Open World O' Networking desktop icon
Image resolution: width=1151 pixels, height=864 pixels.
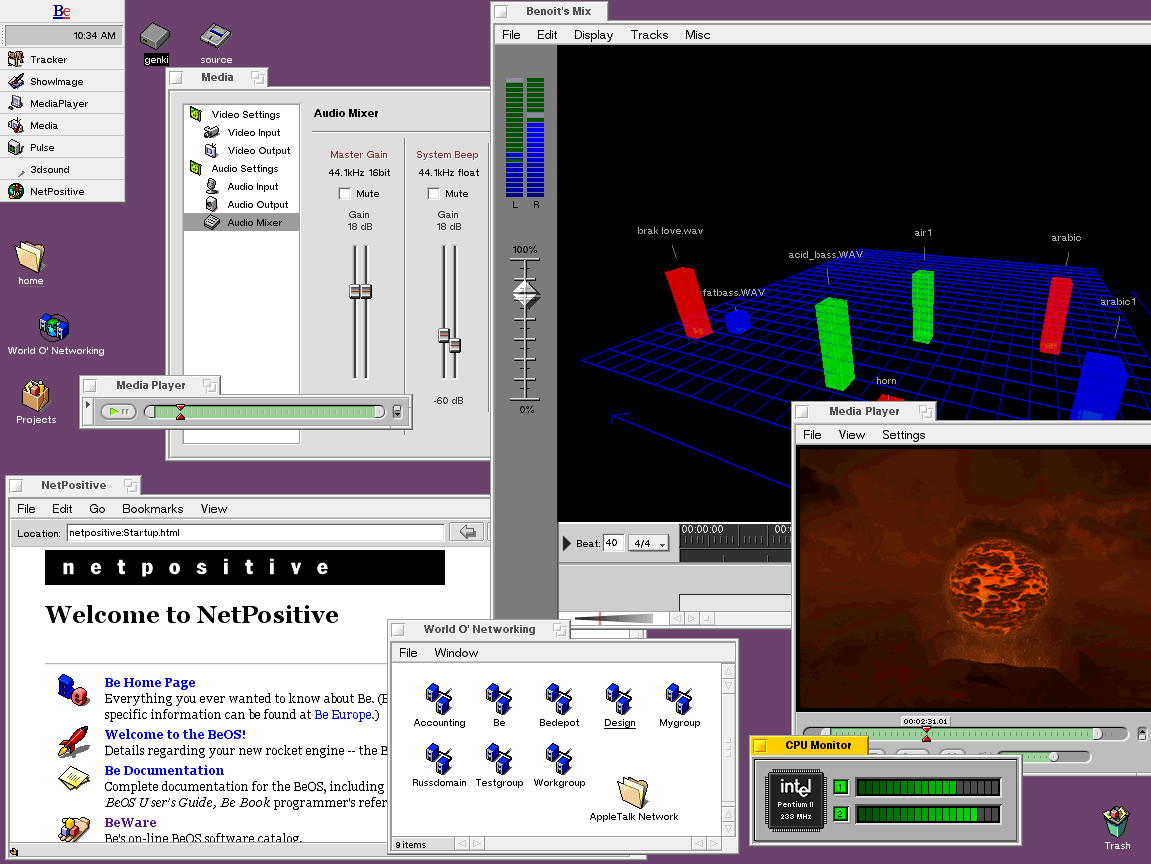54,327
